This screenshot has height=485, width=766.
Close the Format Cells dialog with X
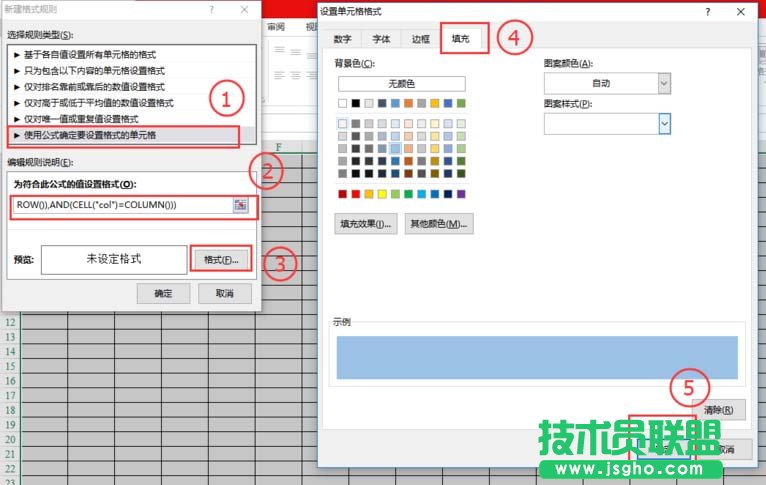[x=741, y=12]
